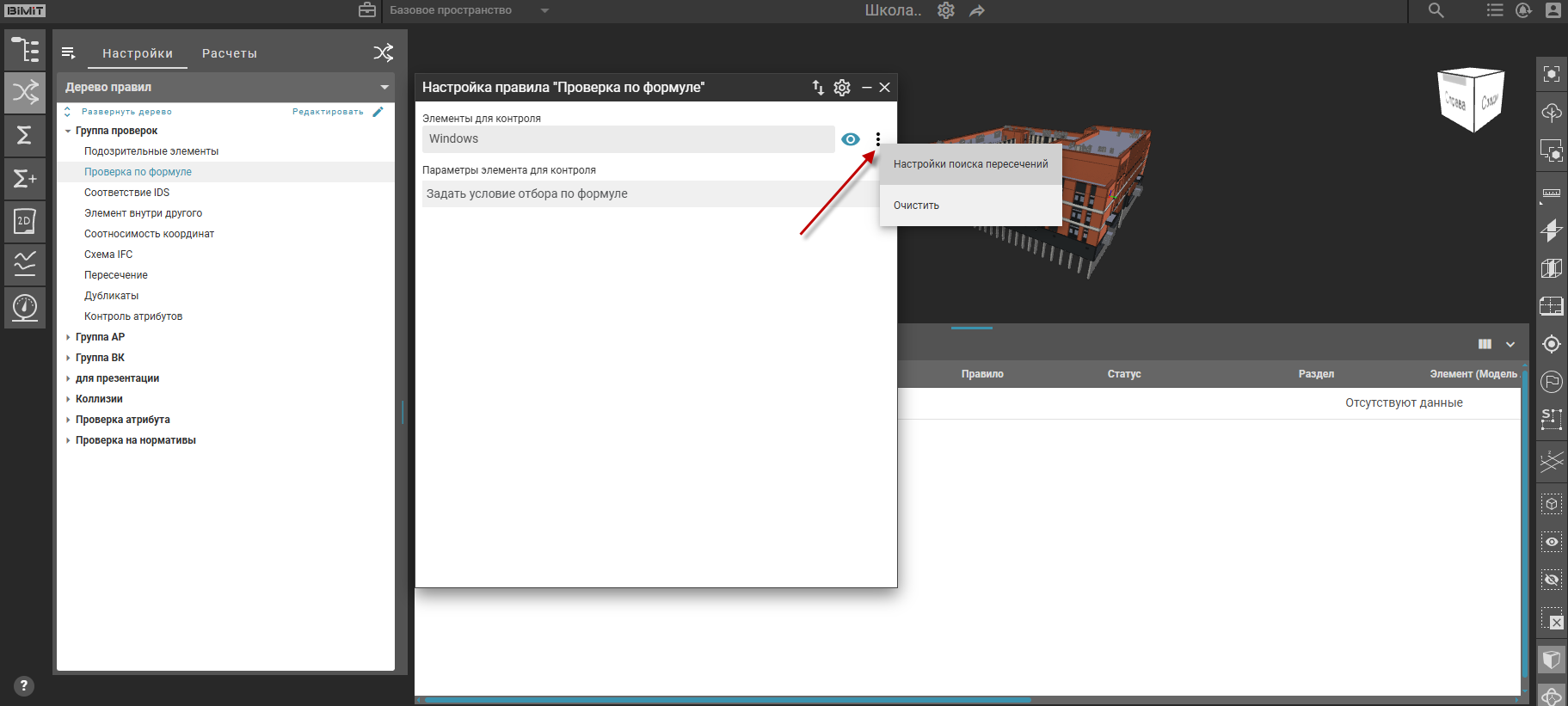The height and width of the screenshot is (706, 1568).
Task: Collapse the Группа проверок tree node
Action: coord(68,131)
